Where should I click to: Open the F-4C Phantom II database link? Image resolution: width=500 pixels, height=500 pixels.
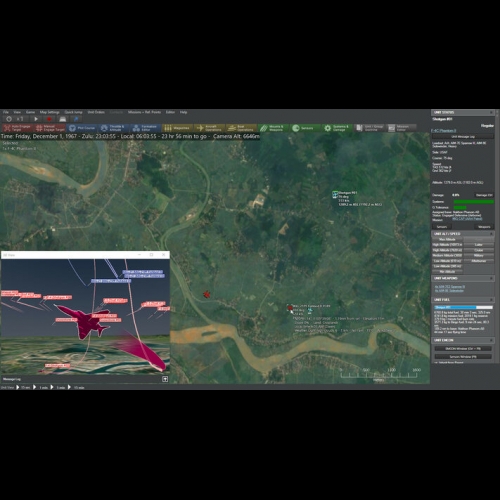tap(443, 131)
